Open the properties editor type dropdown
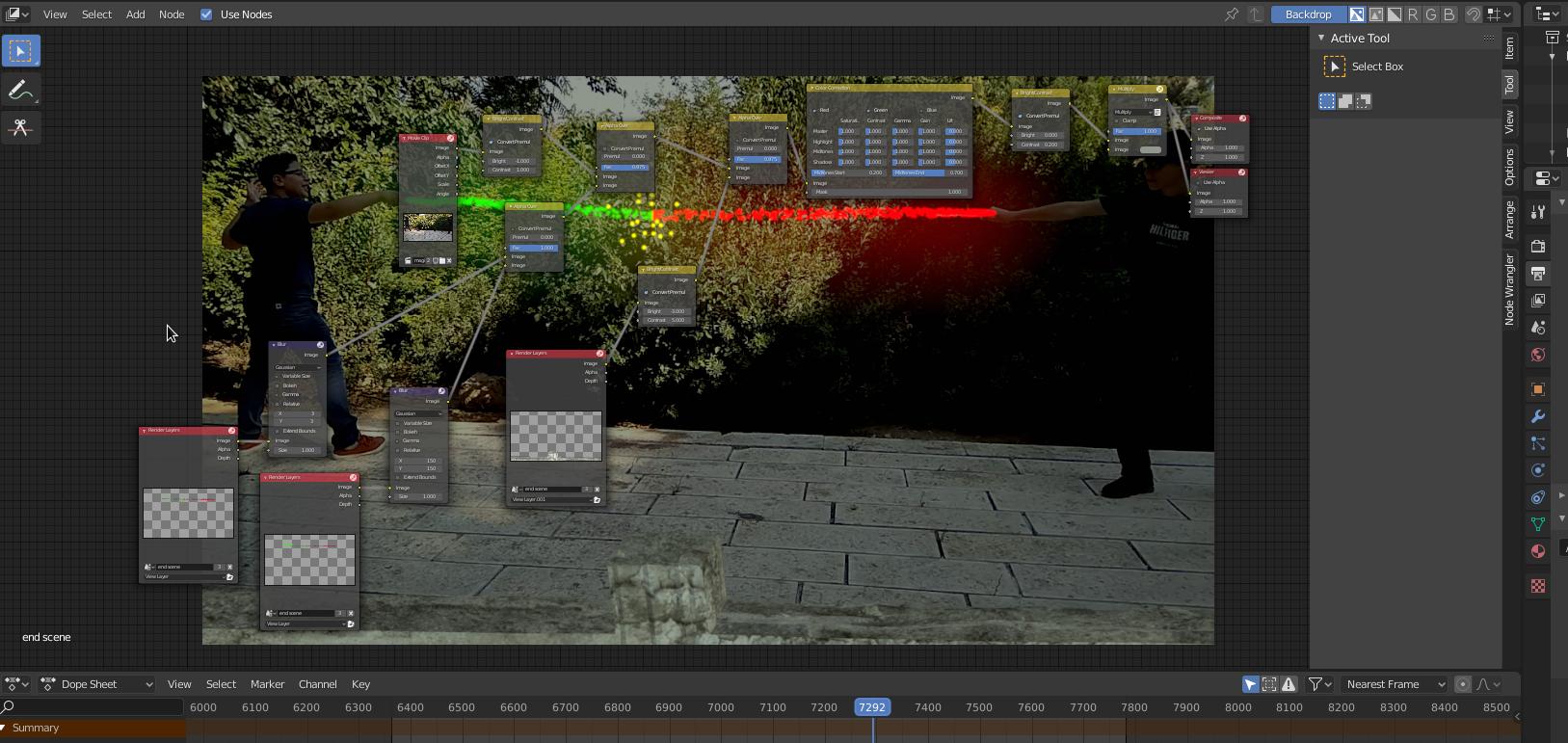 tap(1545, 178)
